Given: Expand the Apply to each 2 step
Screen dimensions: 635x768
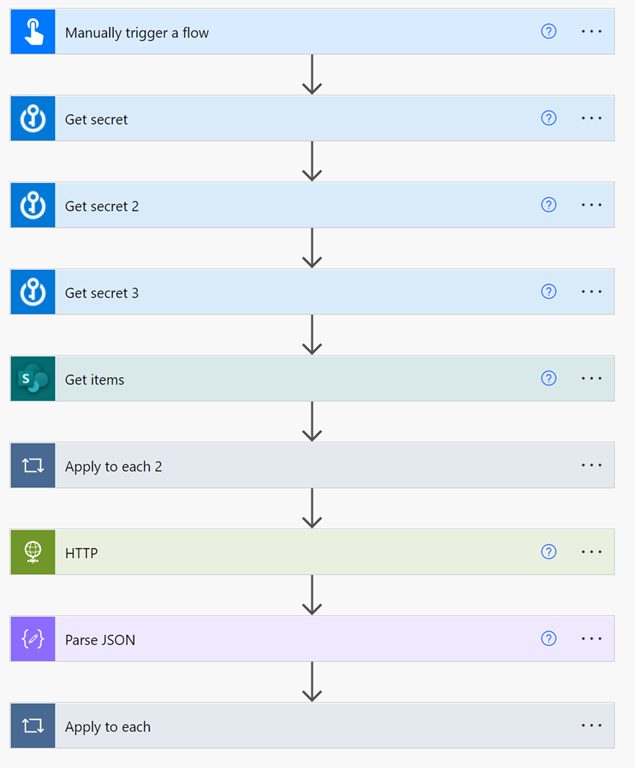Looking at the screenshot, I should (300, 466).
